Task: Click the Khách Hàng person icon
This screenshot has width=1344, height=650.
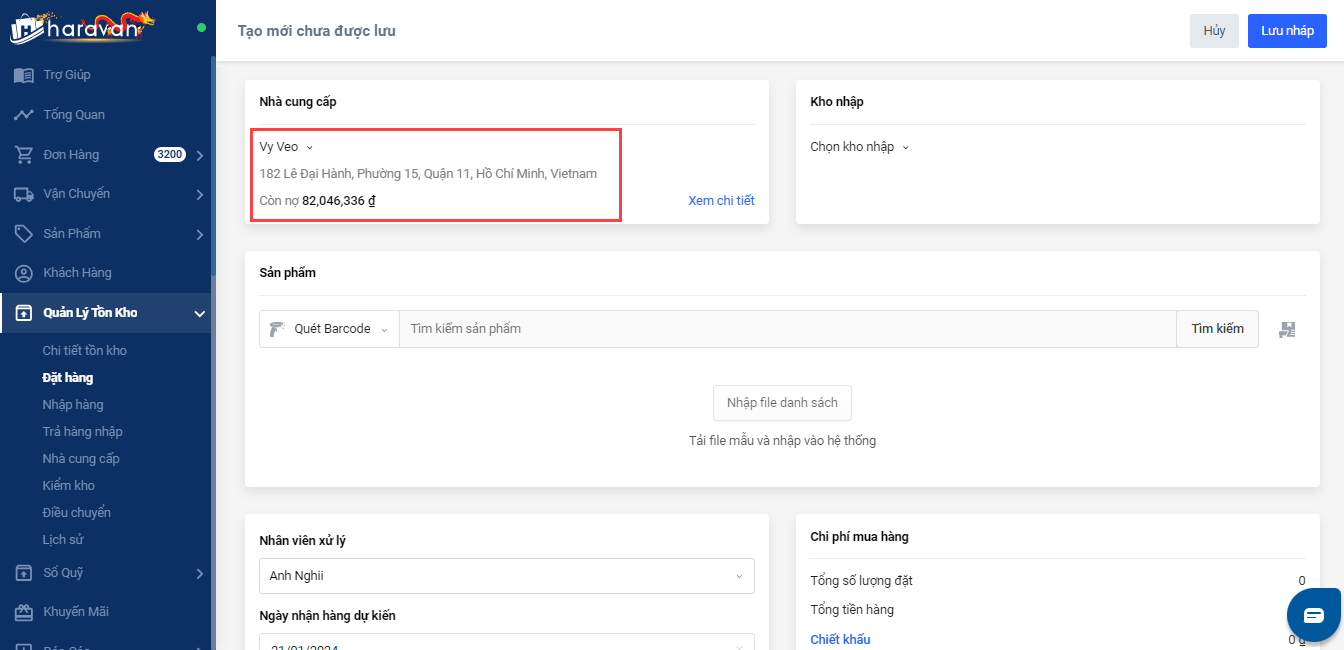Action: (24, 273)
